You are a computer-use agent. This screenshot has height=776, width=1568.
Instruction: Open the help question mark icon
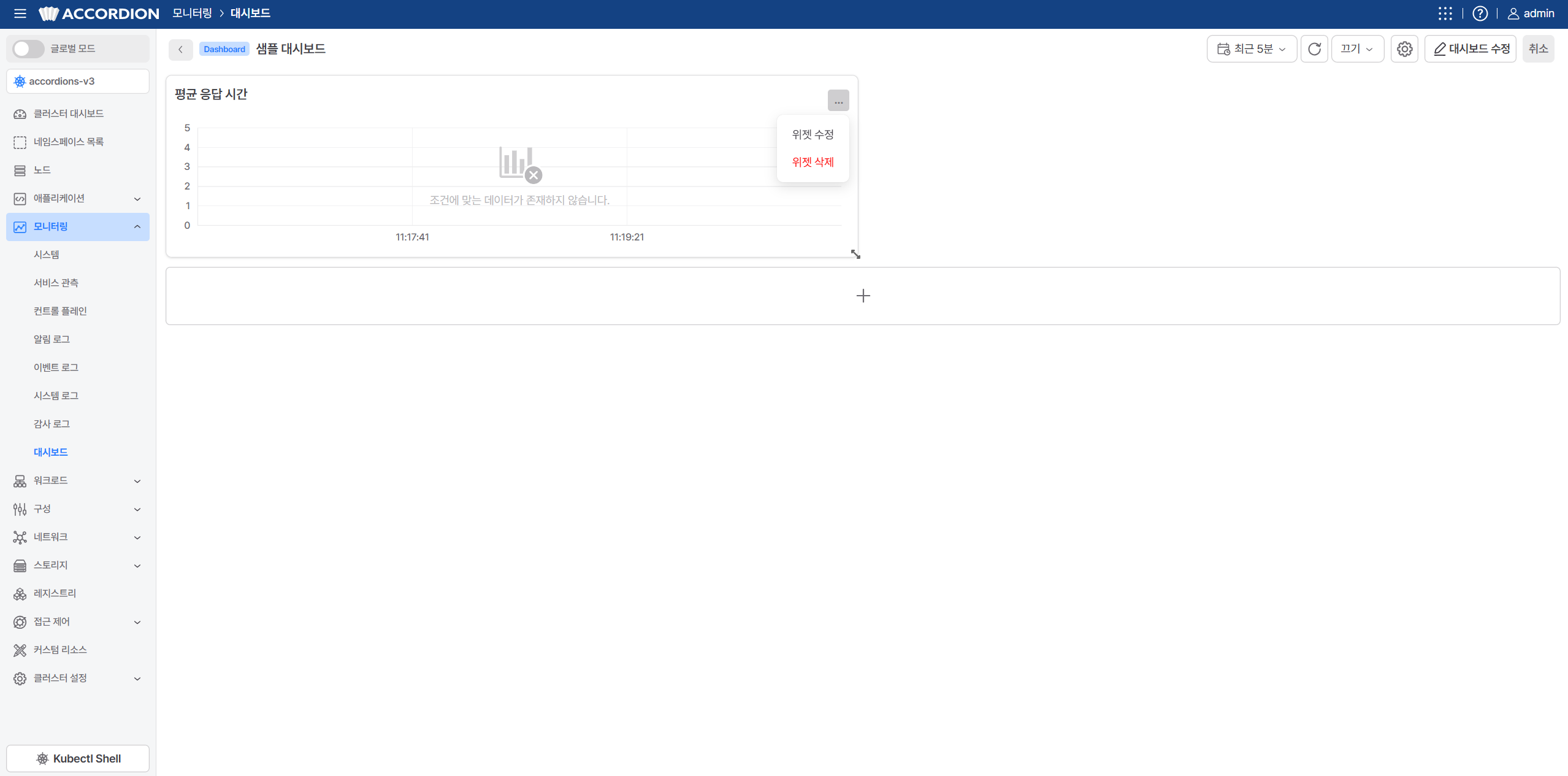(1480, 13)
